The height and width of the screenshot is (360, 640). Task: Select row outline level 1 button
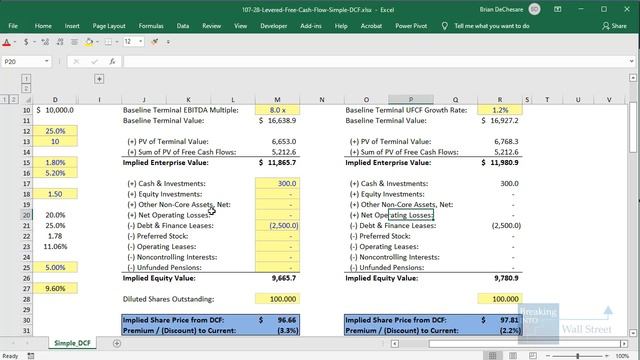click(4, 100)
